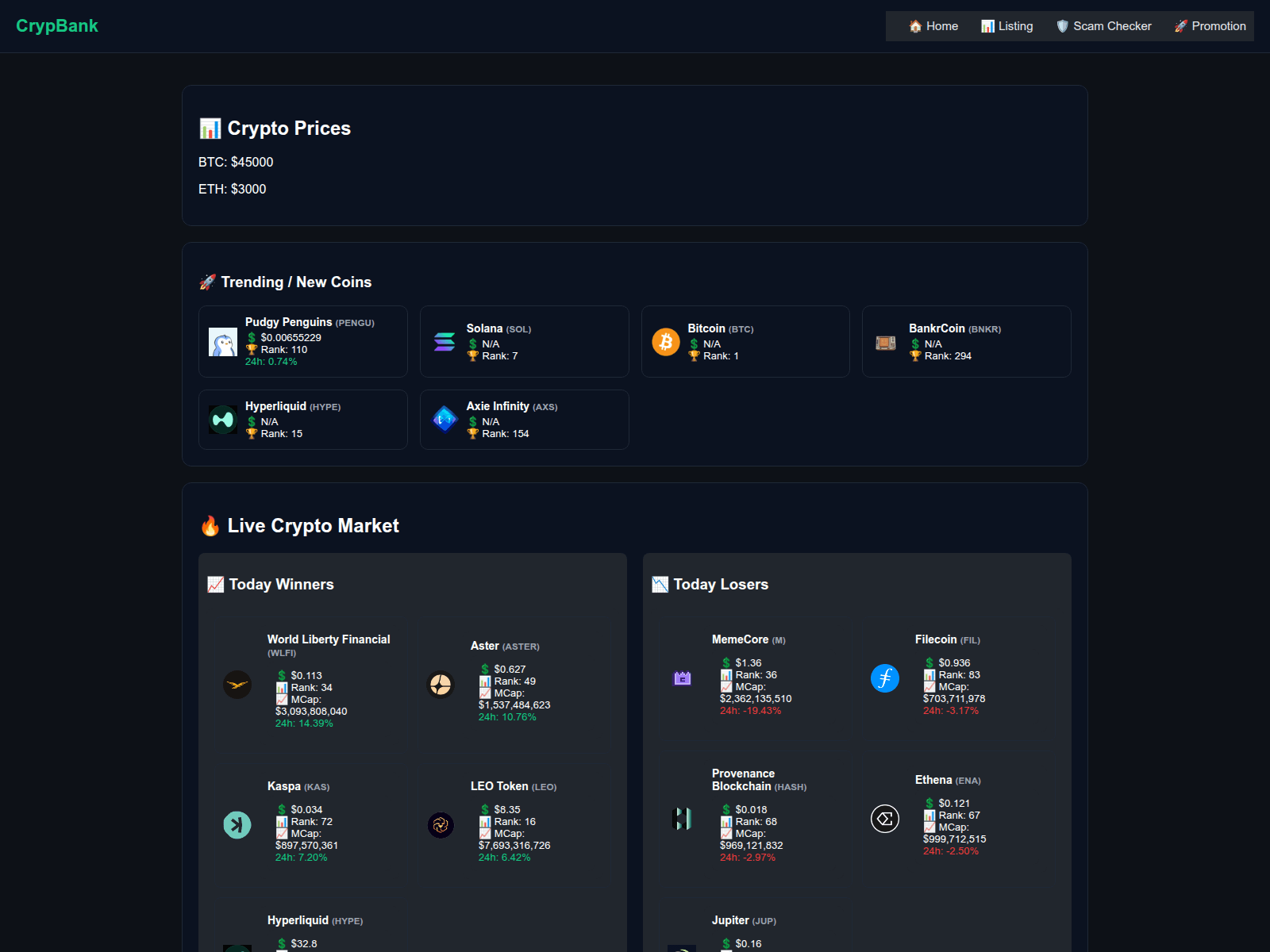Click Hyperliquid (HYPE) title in Today Winners
The width and height of the screenshot is (1270, 952).
[315, 920]
